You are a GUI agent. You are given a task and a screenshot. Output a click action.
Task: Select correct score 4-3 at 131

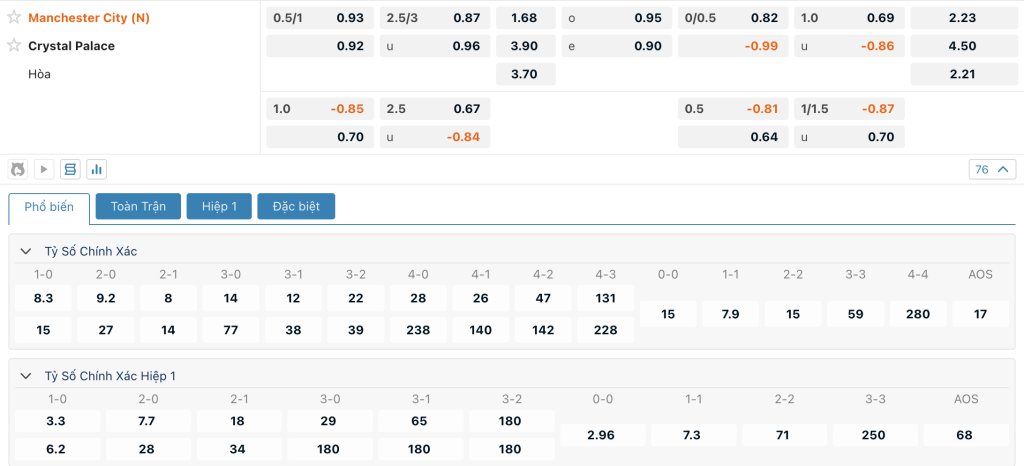point(606,298)
